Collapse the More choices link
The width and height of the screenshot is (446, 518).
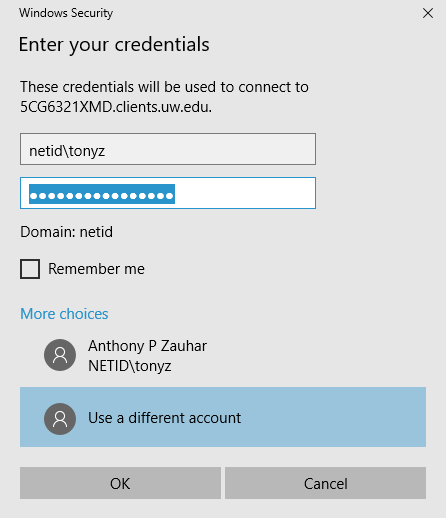64,314
